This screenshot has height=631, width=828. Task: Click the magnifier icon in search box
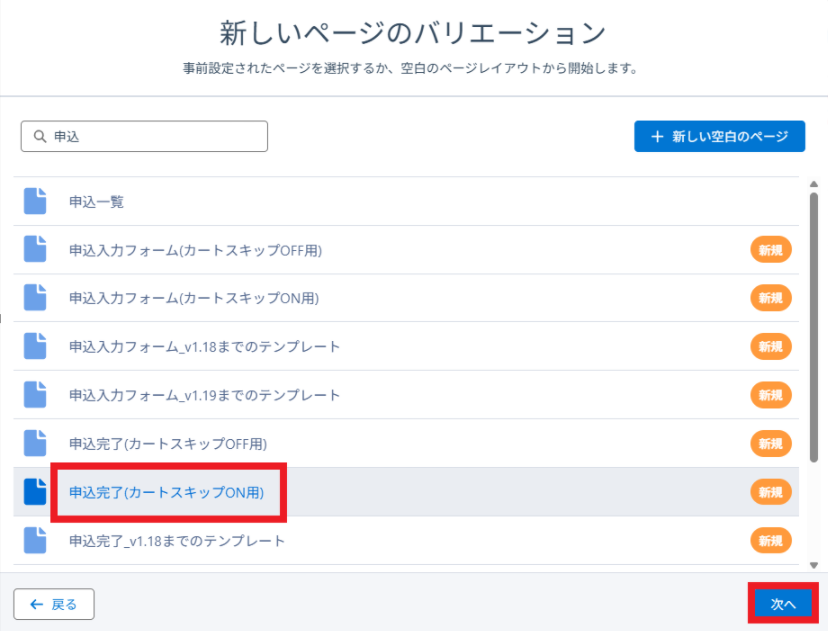coord(39,137)
